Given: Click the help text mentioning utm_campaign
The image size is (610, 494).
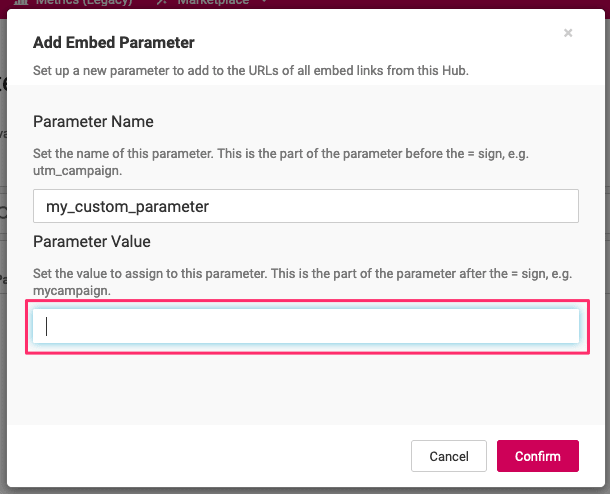Looking at the screenshot, I should coord(281,162).
